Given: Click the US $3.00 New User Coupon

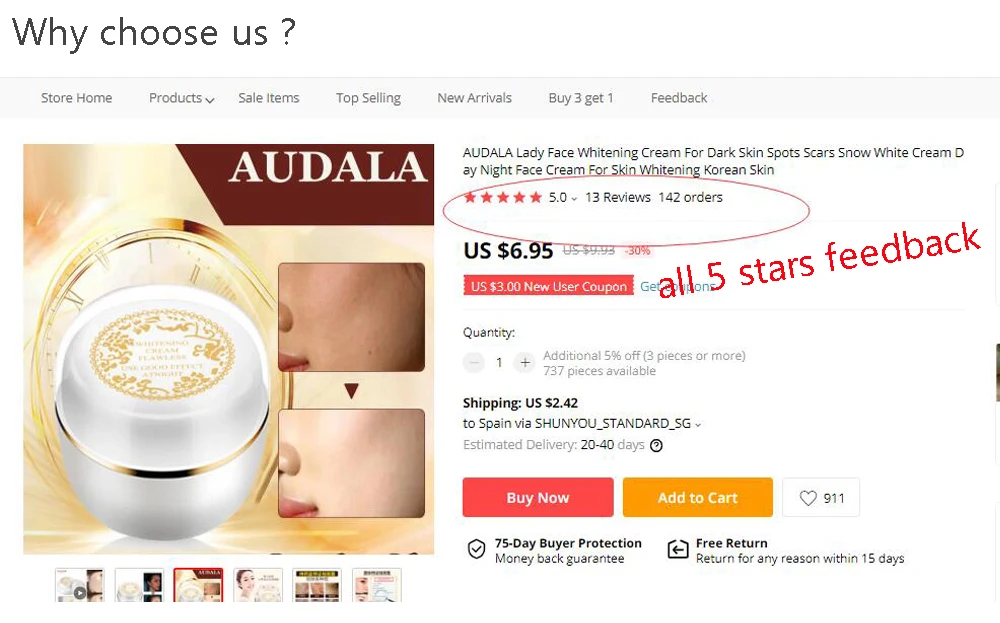Looking at the screenshot, I should tap(548, 286).
